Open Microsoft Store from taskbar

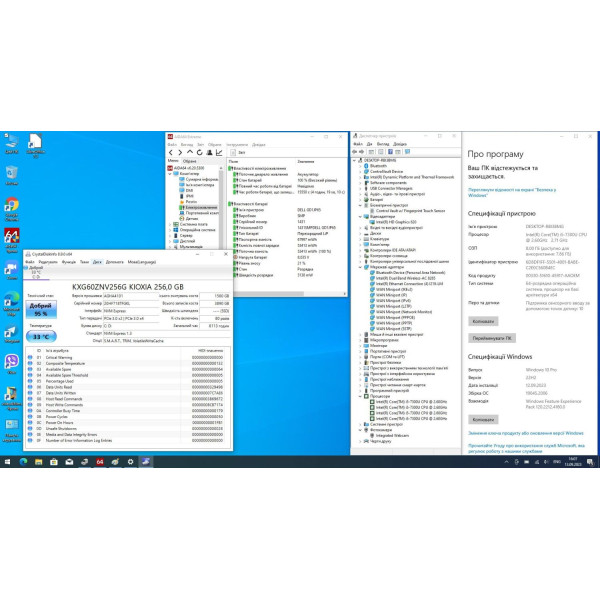[x=54, y=462]
